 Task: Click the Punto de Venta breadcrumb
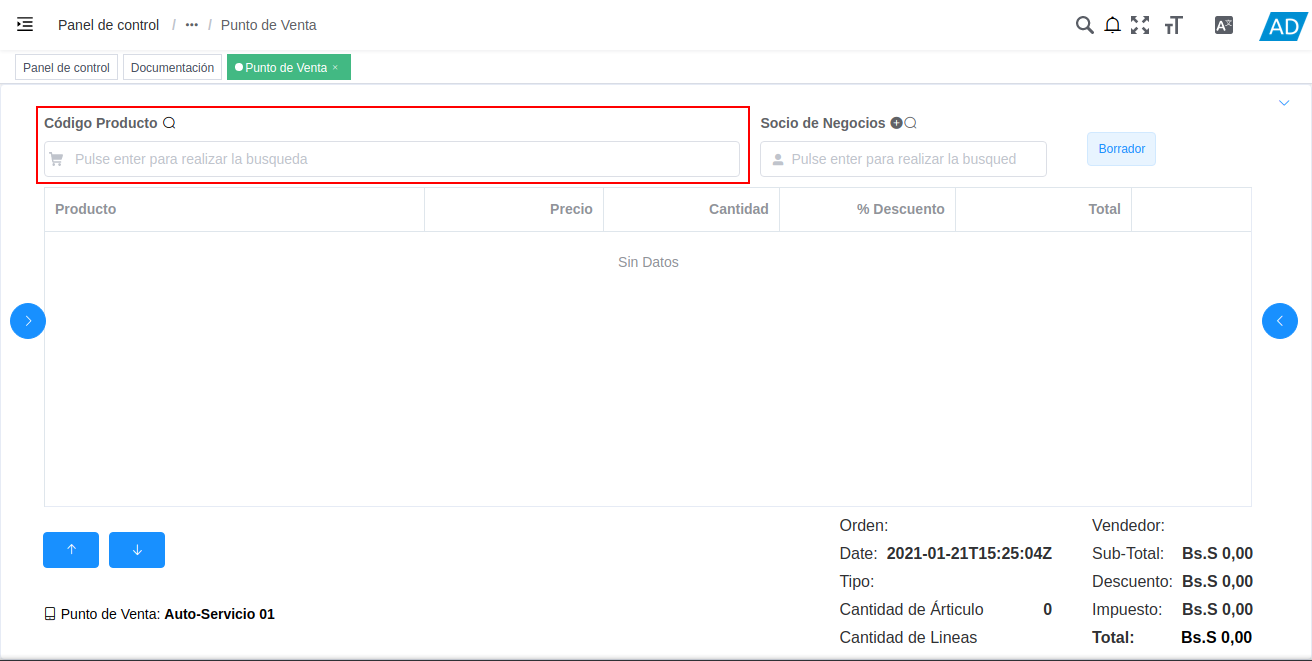click(x=269, y=25)
